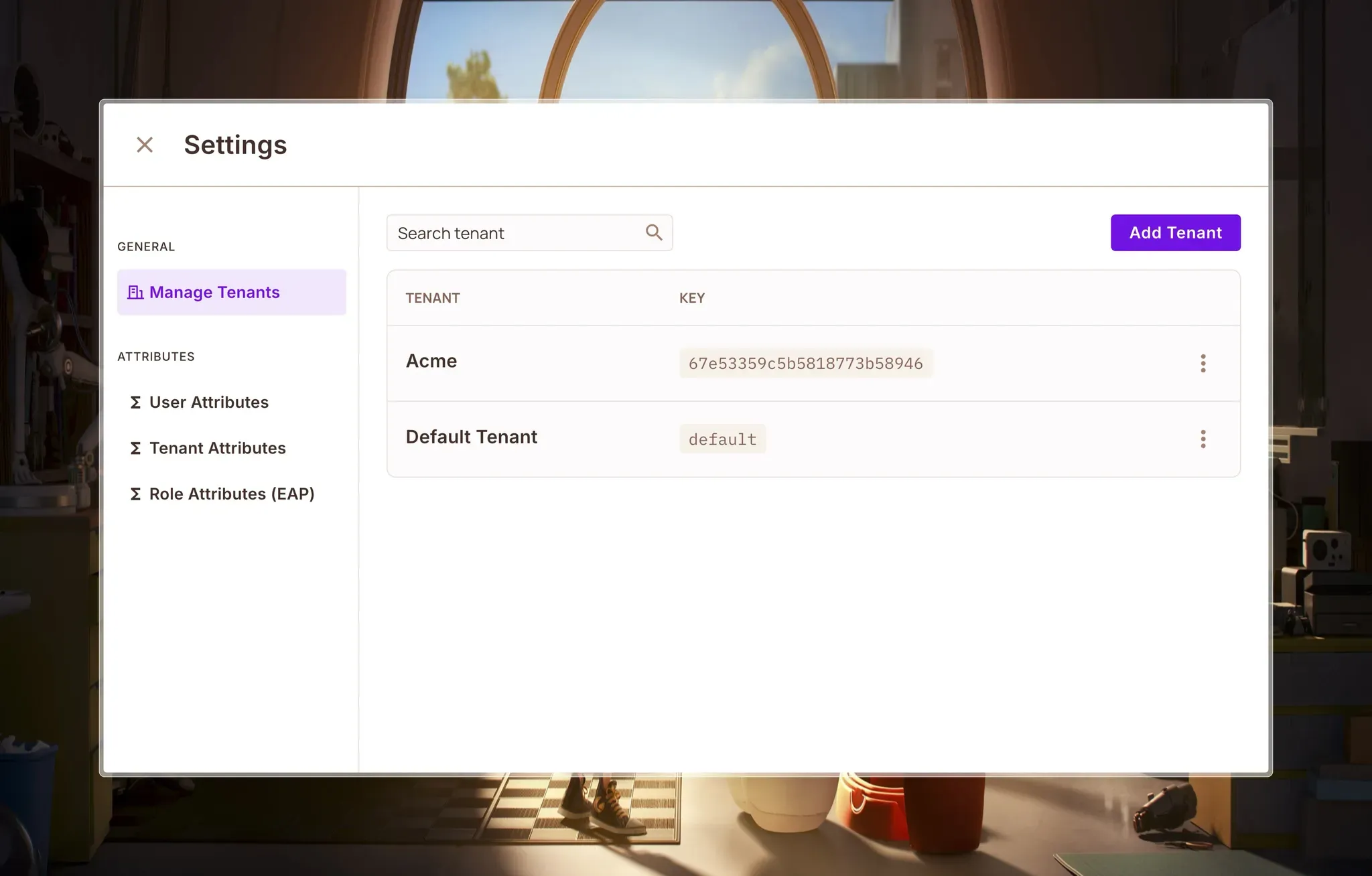
Task: Click sigma icon next to User Attributes
Action: point(135,402)
